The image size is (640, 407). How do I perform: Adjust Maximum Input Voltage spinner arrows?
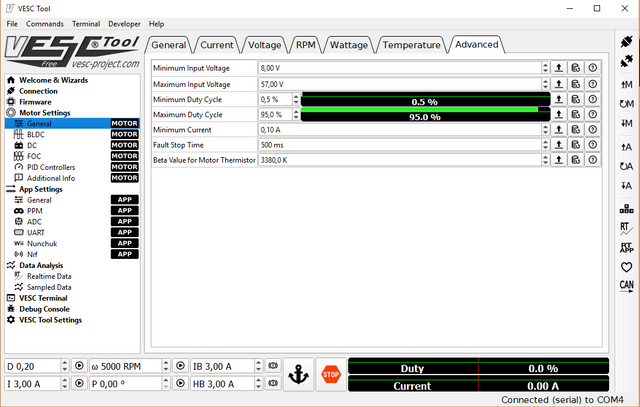click(x=545, y=84)
